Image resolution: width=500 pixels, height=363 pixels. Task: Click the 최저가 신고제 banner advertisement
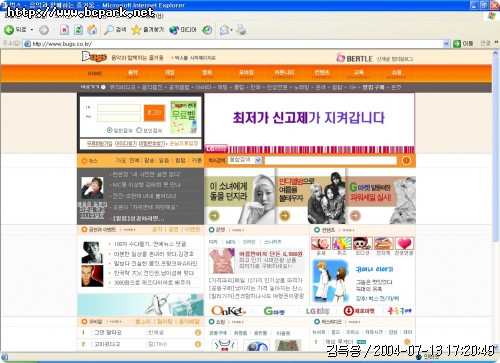[309, 123]
